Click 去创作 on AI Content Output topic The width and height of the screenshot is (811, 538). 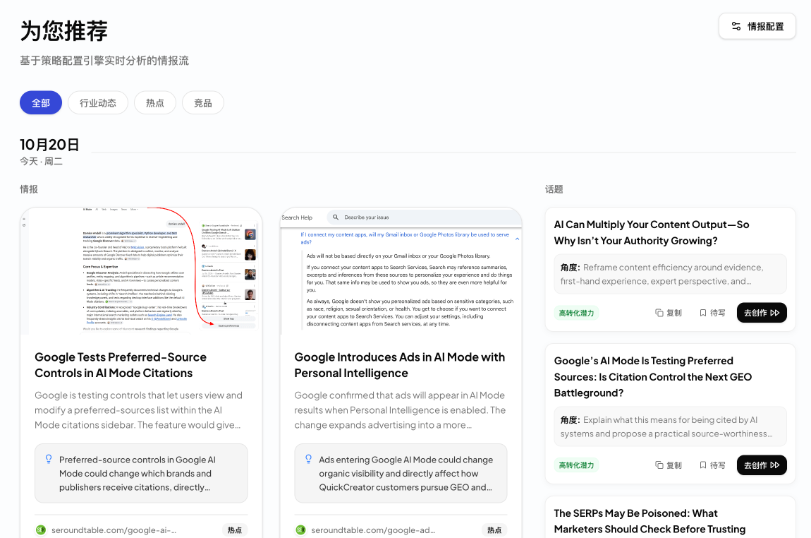(762, 313)
